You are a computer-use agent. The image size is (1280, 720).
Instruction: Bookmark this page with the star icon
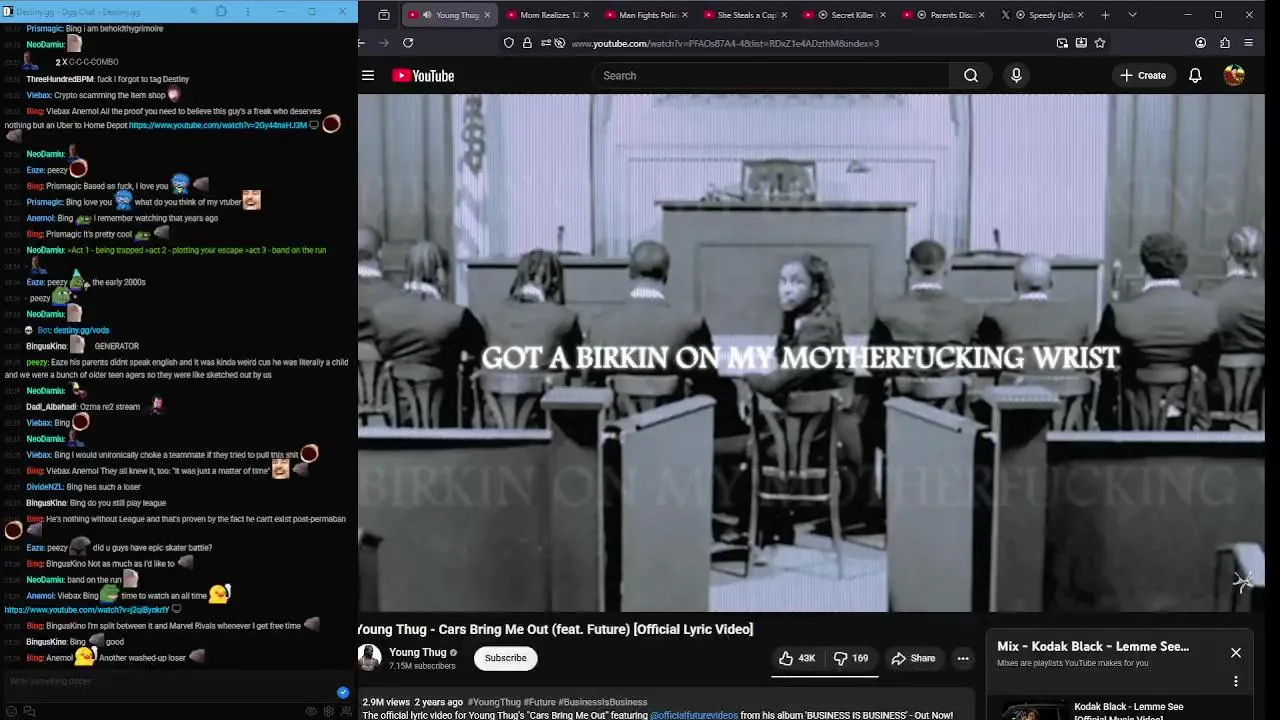tap(1100, 43)
